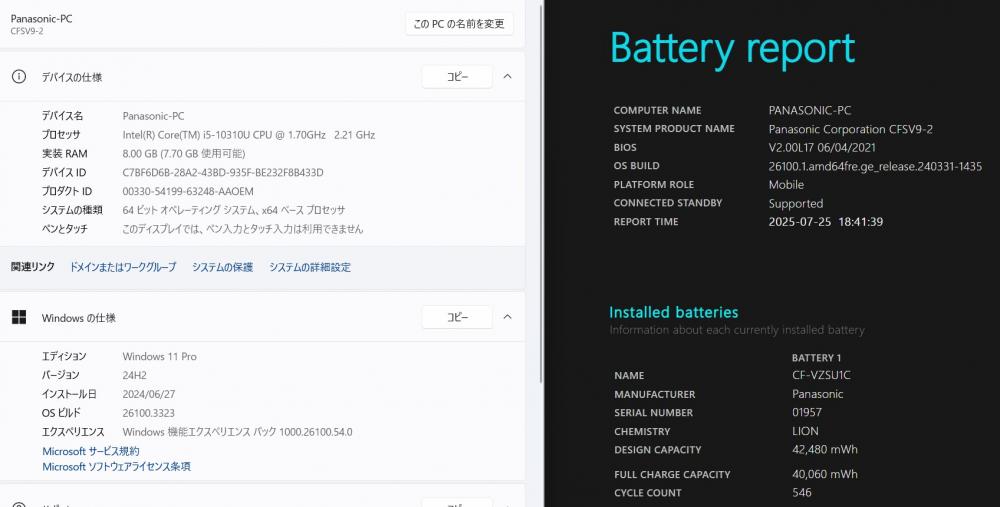1000x507 pixels.
Task: Select CONNECTED STANDBY value Supported
Action: [796, 203]
